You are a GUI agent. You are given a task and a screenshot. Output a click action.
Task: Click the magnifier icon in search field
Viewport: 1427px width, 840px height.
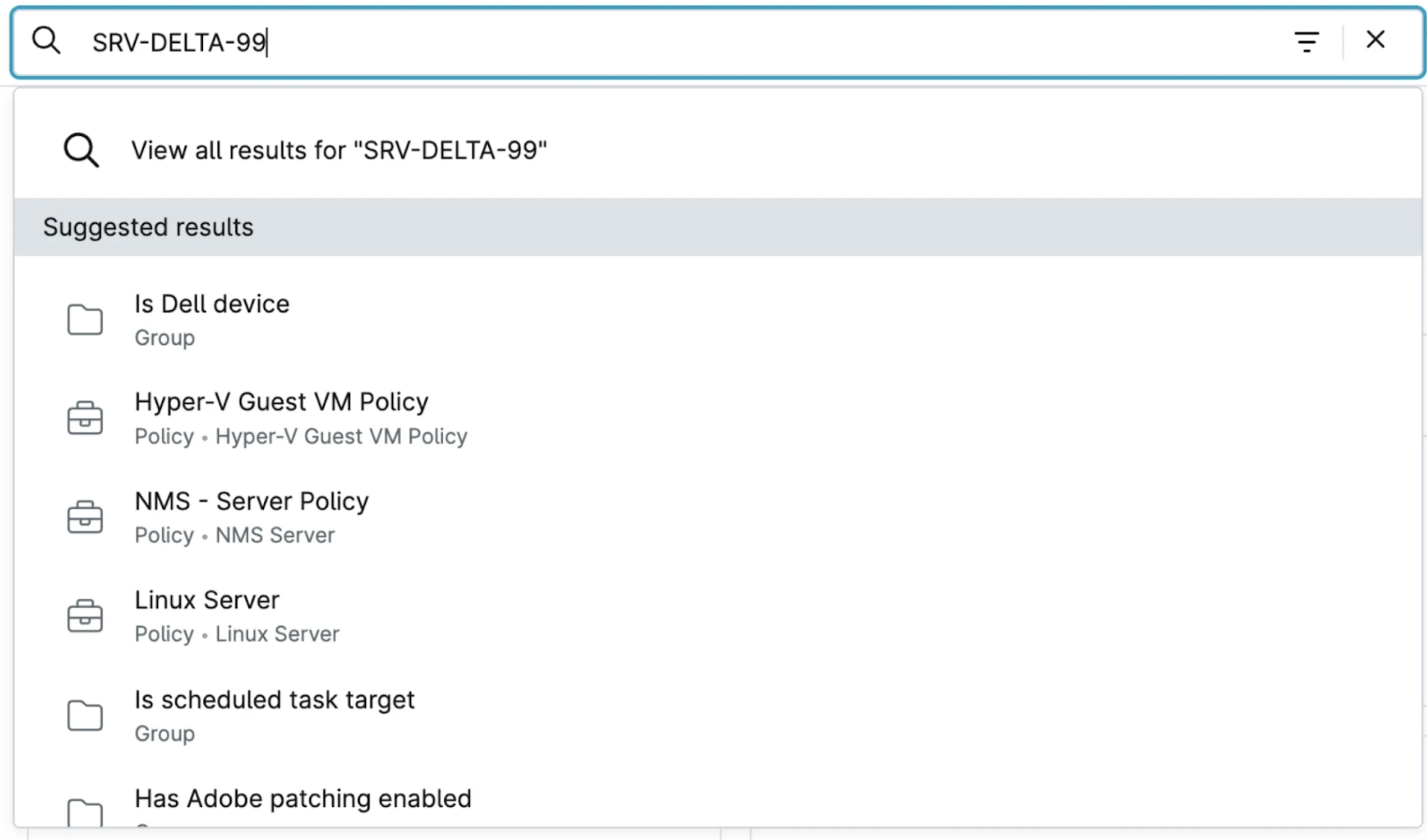(x=46, y=41)
